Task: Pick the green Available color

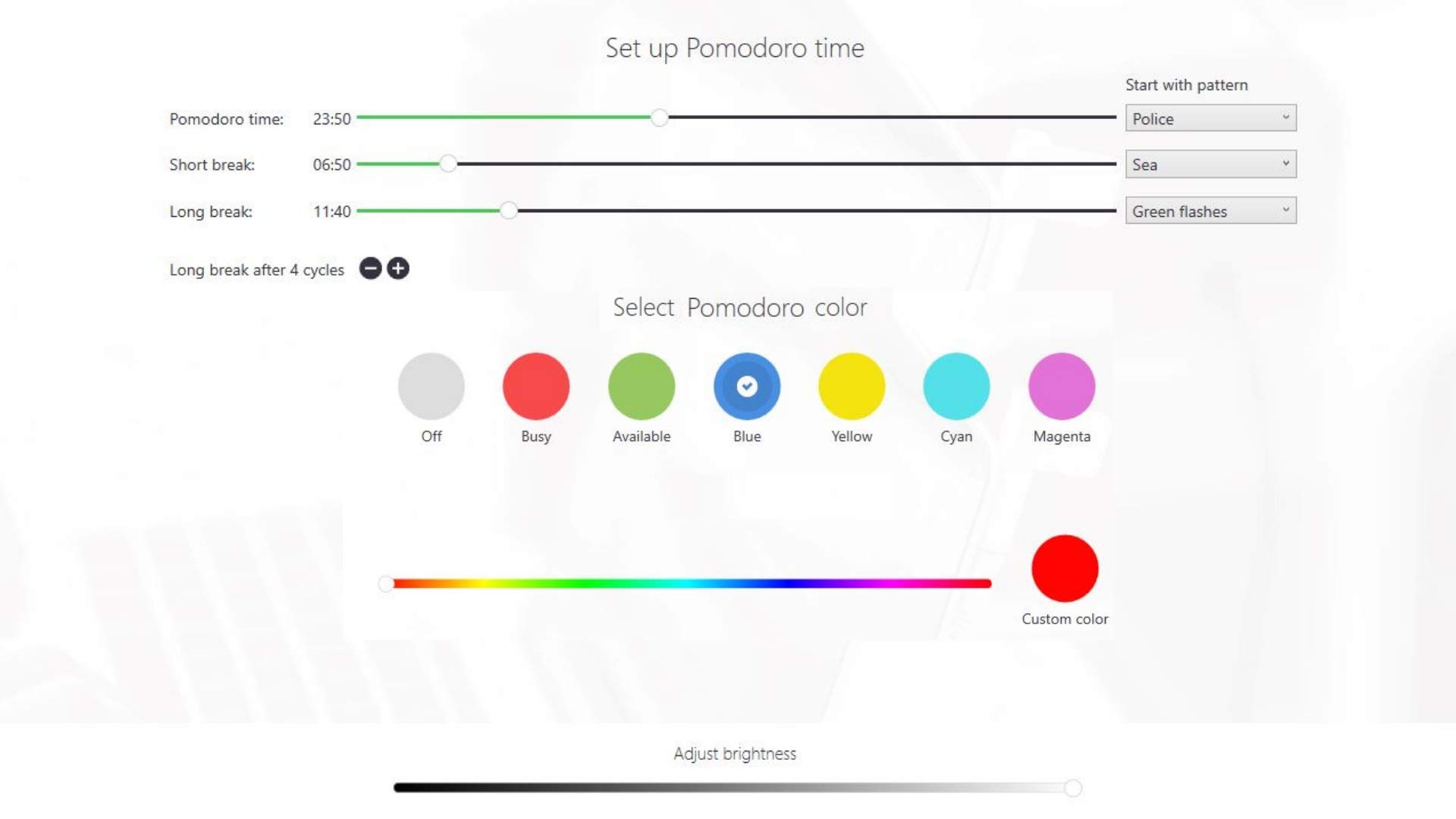Action: click(642, 386)
